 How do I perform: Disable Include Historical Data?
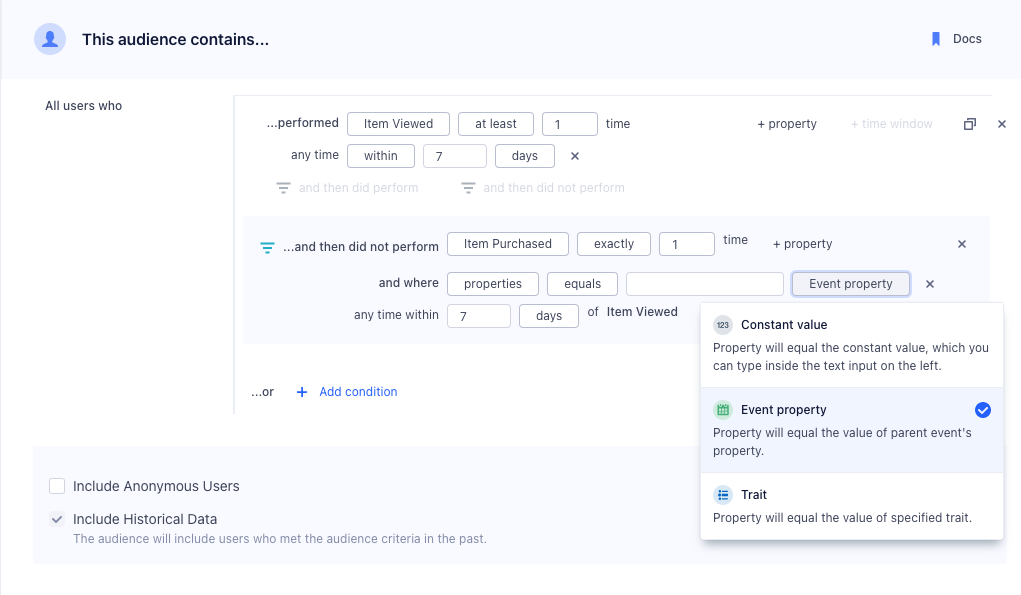pyautogui.click(x=57, y=518)
